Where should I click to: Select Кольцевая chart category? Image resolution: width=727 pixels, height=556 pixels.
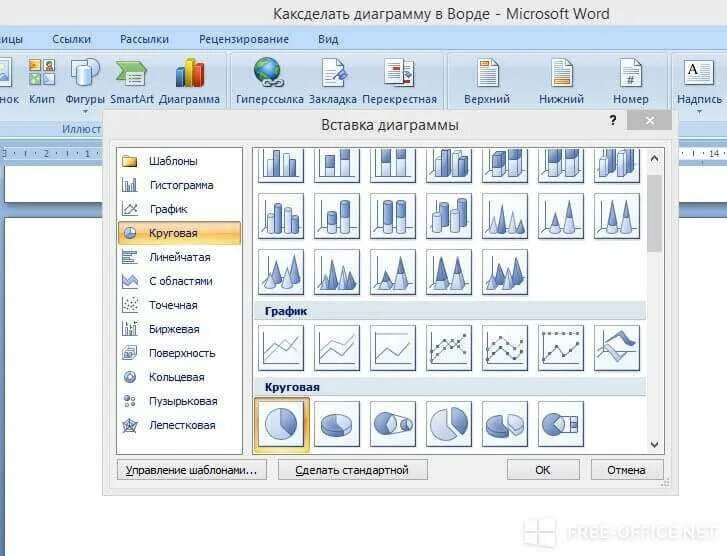179,377
